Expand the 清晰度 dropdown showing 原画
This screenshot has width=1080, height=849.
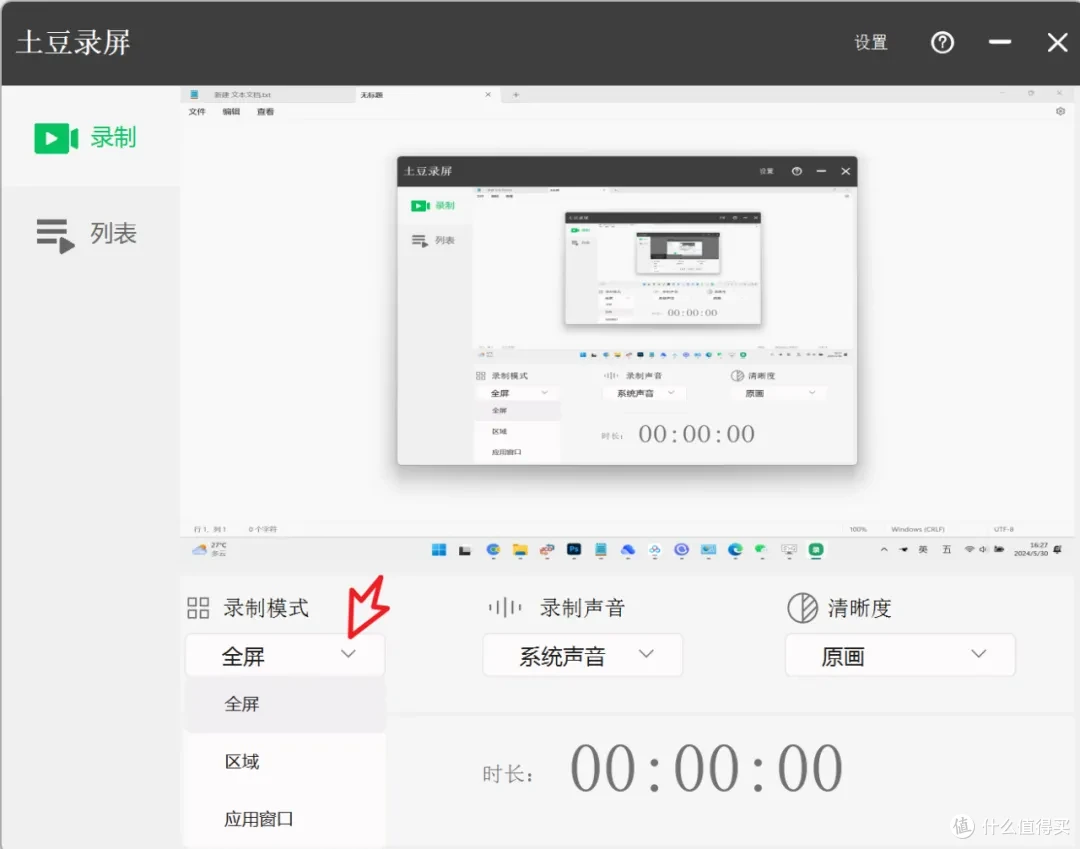point(900,656)
